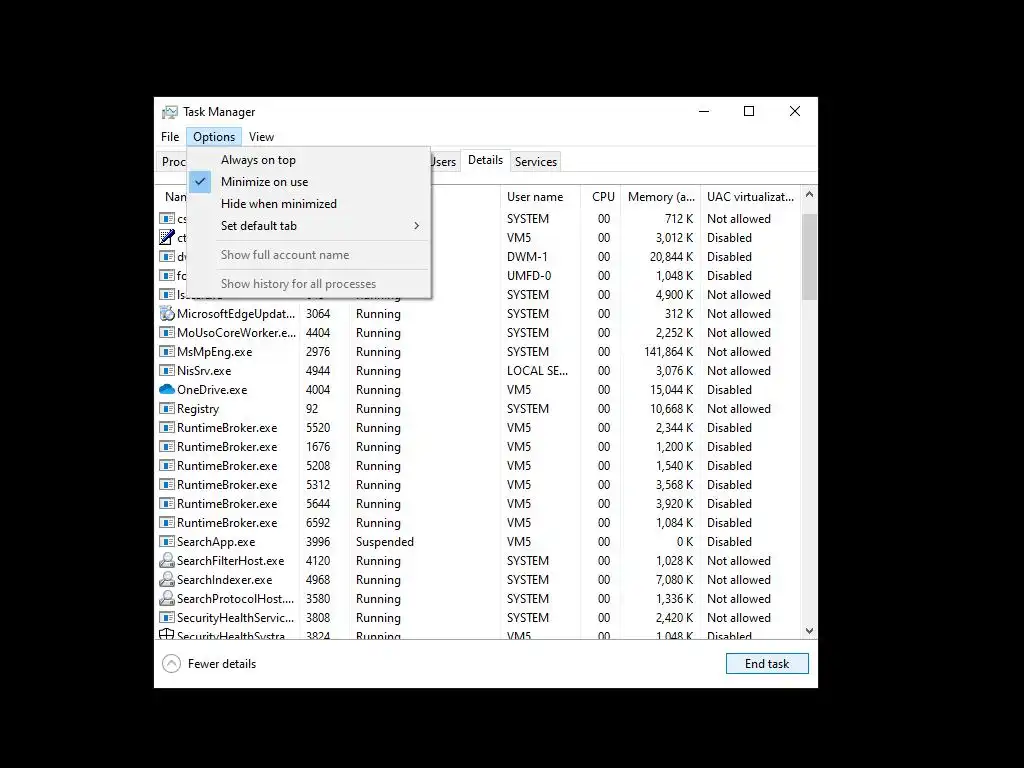Click the 141,864 K memory value

(669, 351)
